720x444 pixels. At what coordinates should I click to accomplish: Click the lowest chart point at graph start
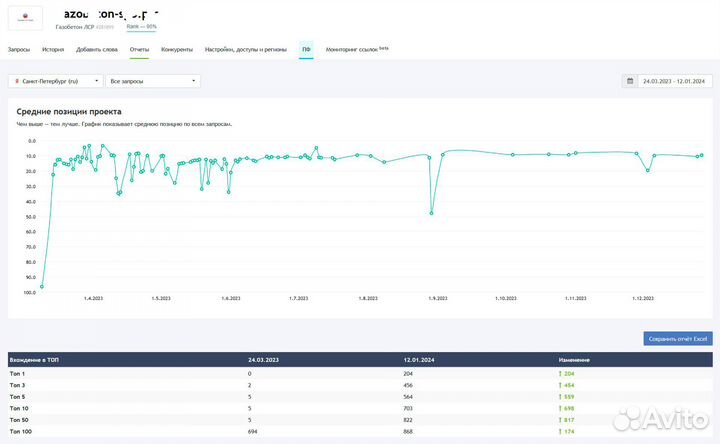pos(42,287)
